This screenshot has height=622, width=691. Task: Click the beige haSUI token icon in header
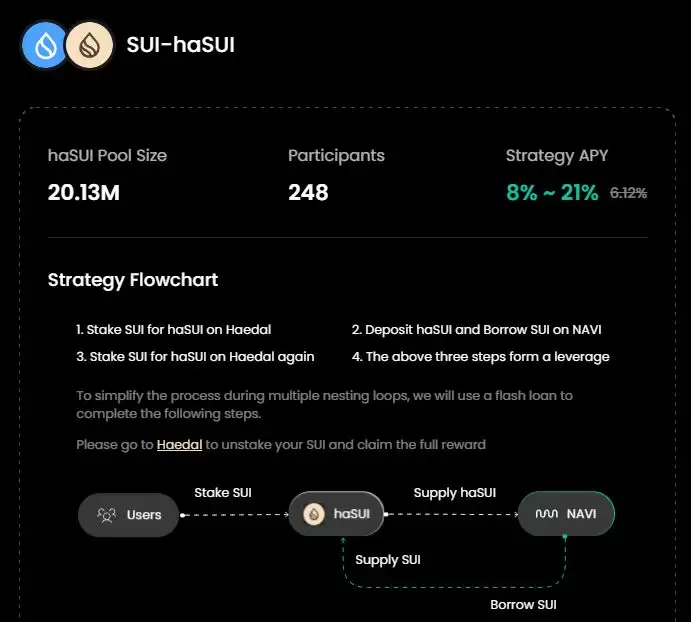88,45
